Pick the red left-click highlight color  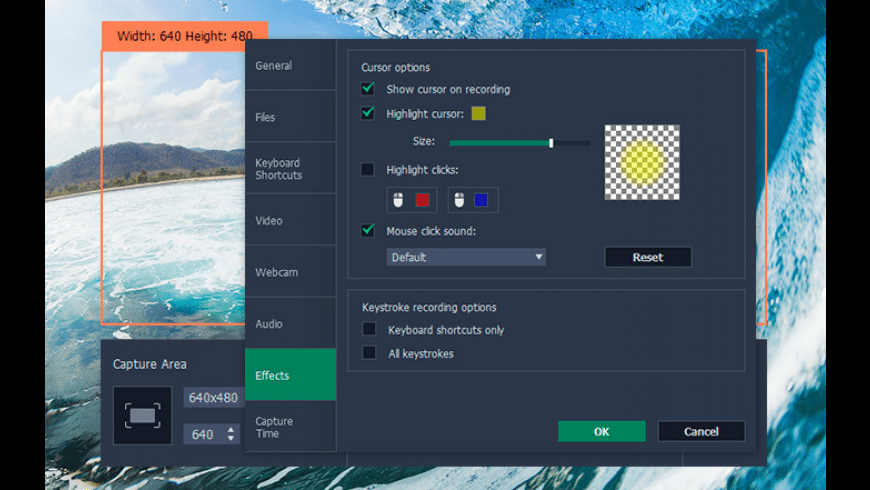click(x=422, y=200)
